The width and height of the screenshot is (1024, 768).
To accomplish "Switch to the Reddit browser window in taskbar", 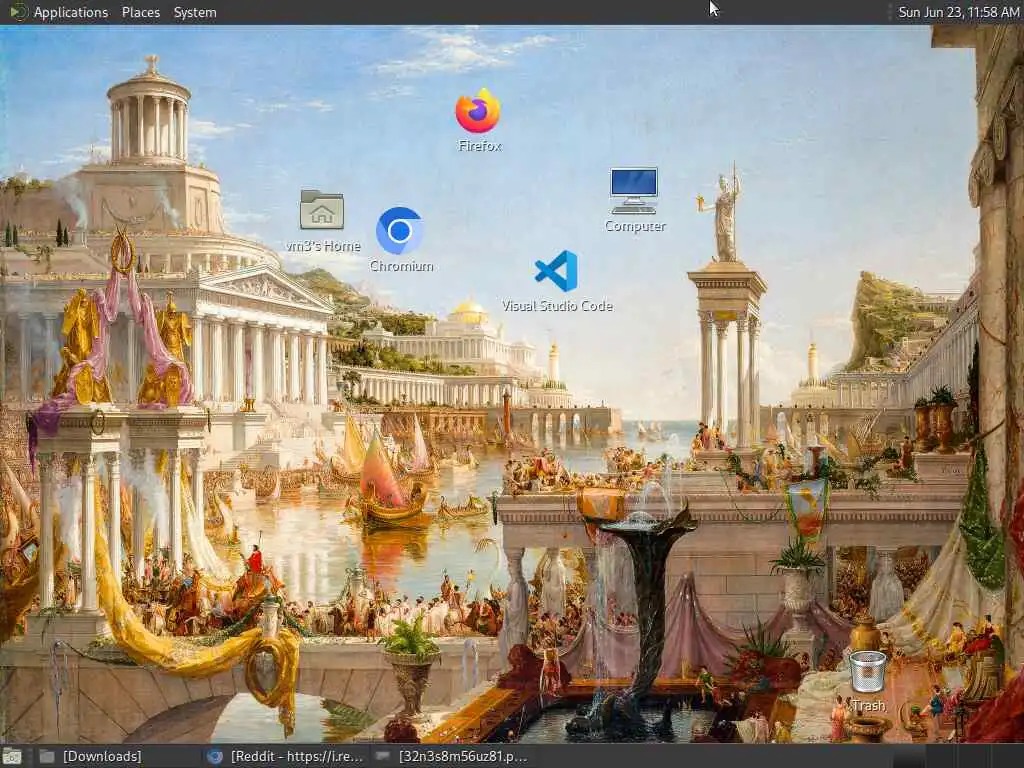I will [x=285, y=757].
